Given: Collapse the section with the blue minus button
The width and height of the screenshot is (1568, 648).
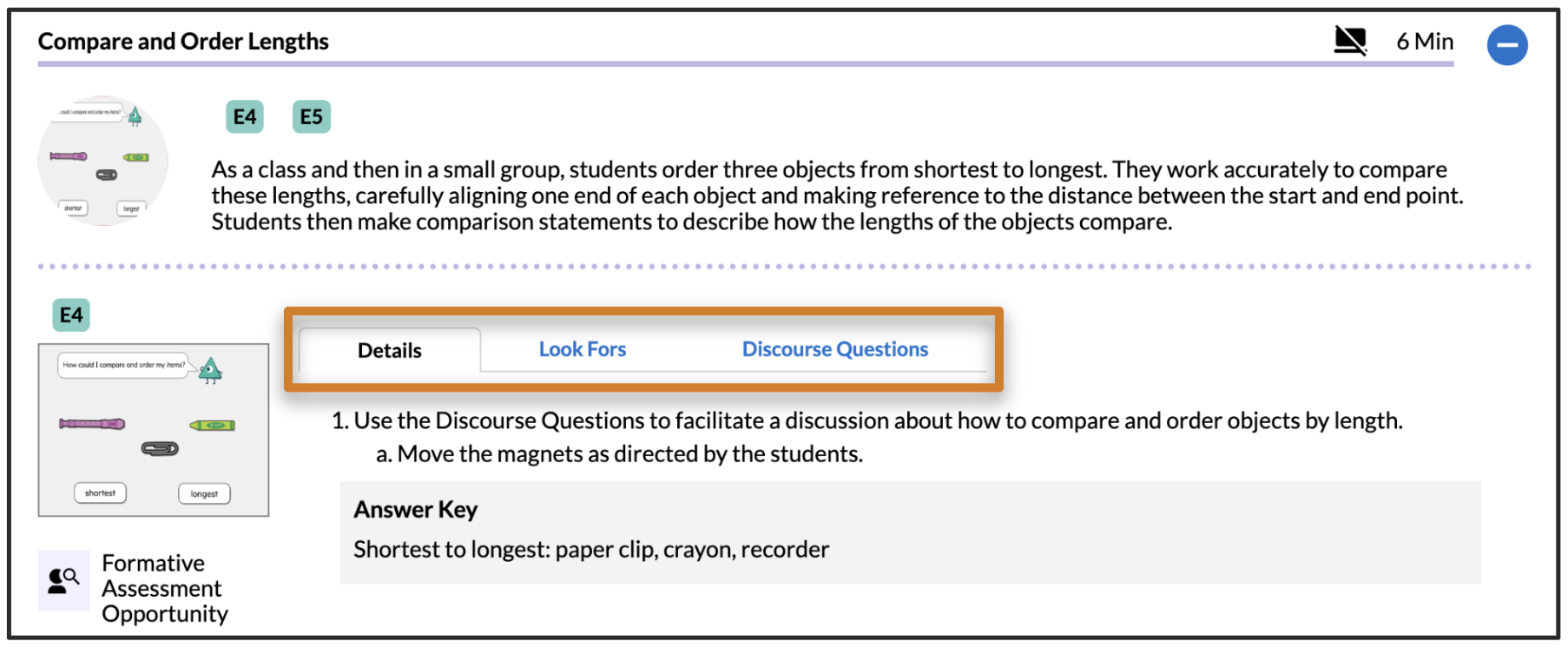Looking at the screenshot, I should (x=1506, y=45).
